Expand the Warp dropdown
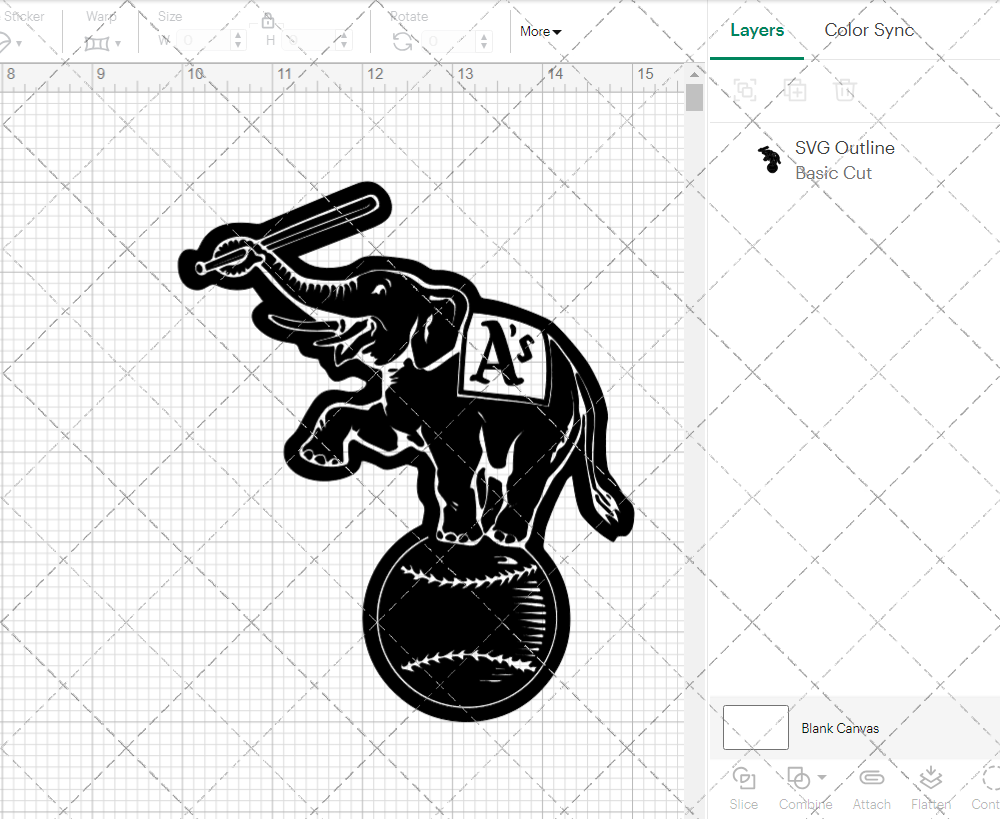This screenshot has width=1000, height=819. 117,44
